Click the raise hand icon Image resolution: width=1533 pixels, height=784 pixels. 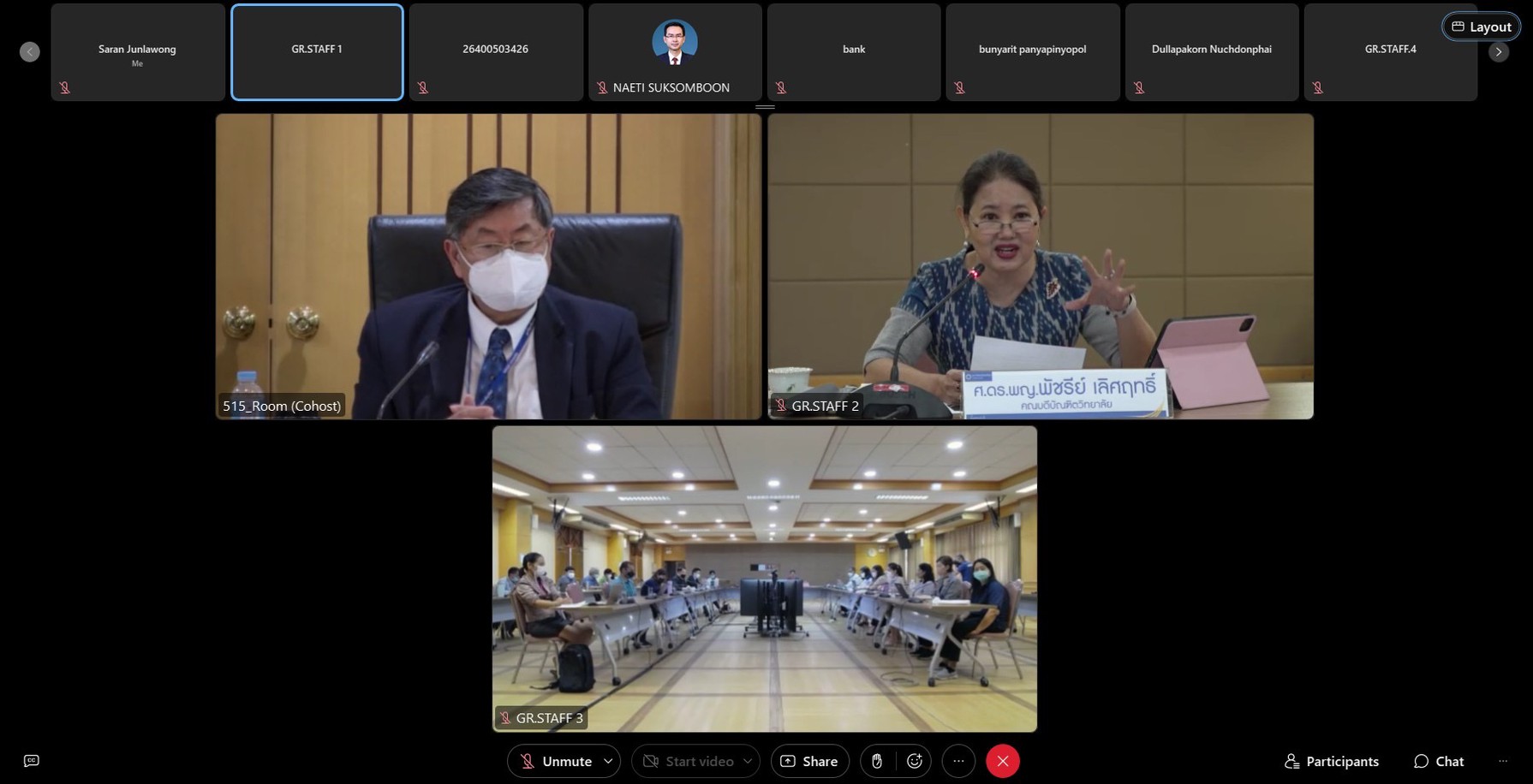(x=877, y=761)
